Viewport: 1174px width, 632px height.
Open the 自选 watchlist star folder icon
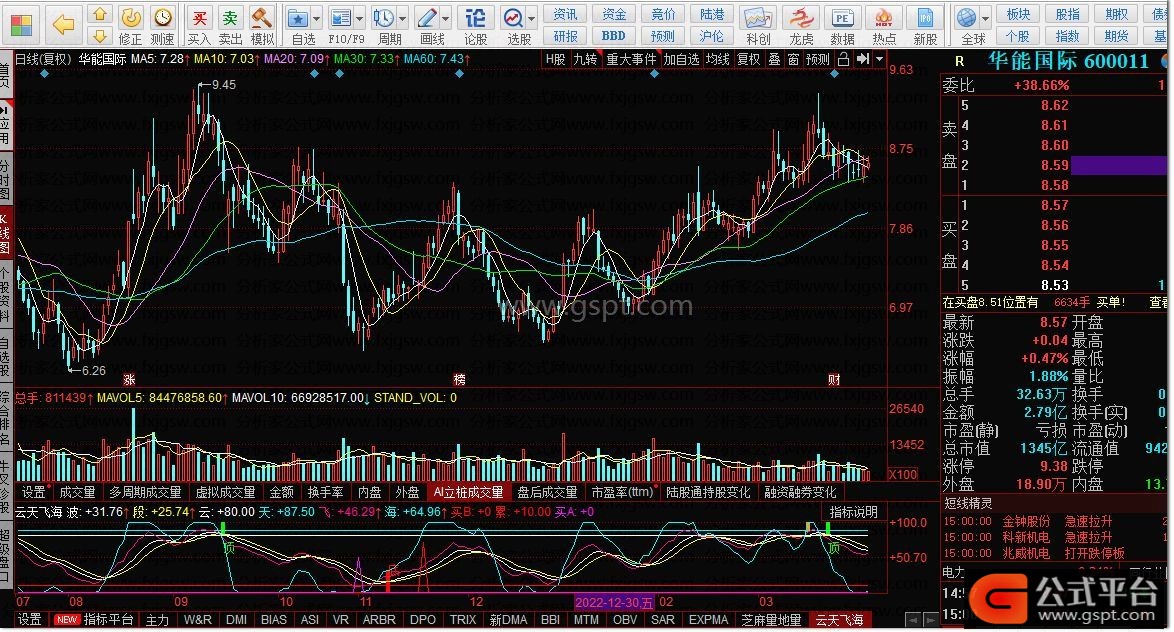tap(299, 25)
